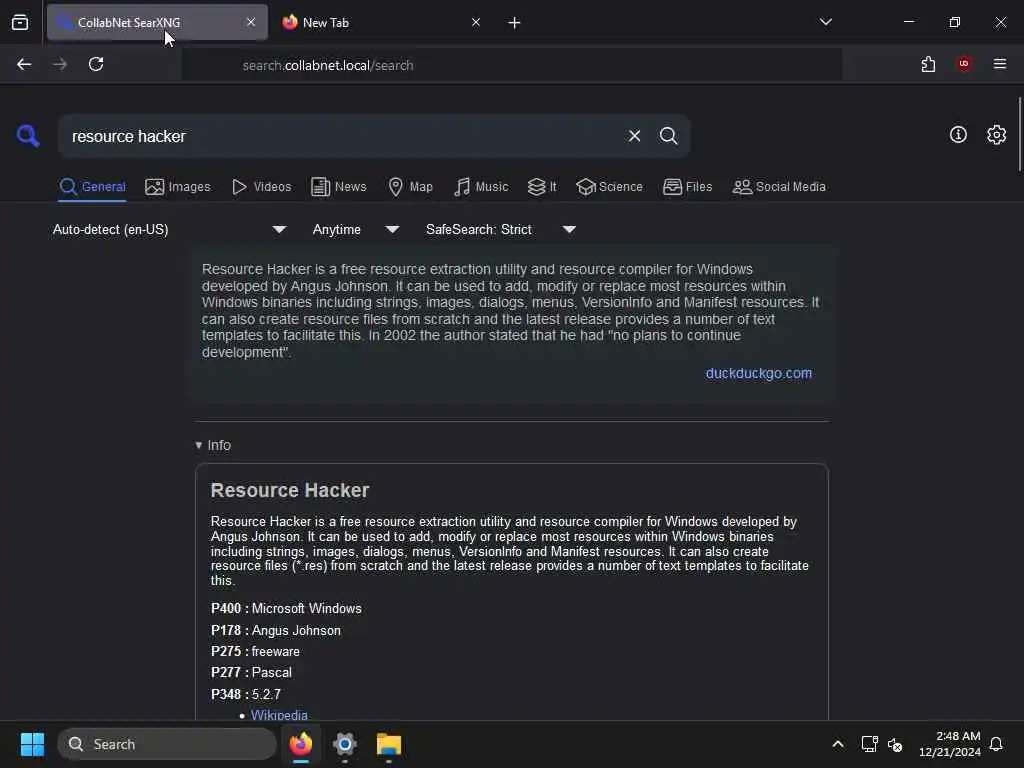Screen dimensions: 1024x768
Task: Open the network status tray icon
Action: tap(869, 744)
